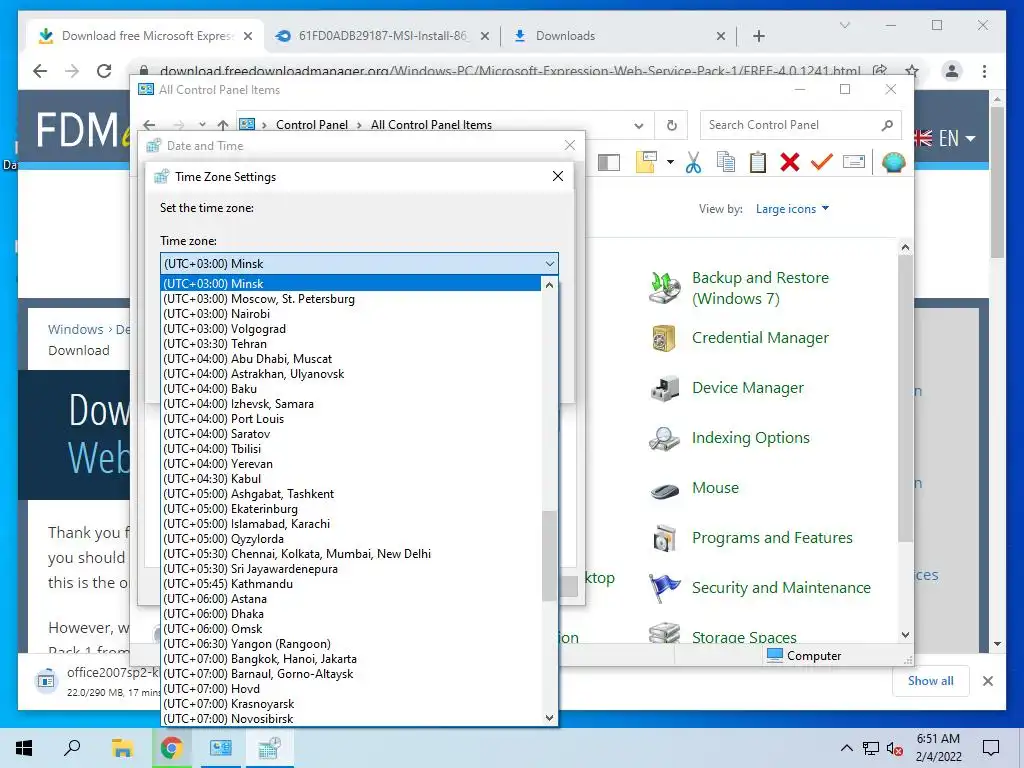Expand the Control Panel address bar history dropdown
Viewport: 1024px width, 768px height.
pos(639,125)
